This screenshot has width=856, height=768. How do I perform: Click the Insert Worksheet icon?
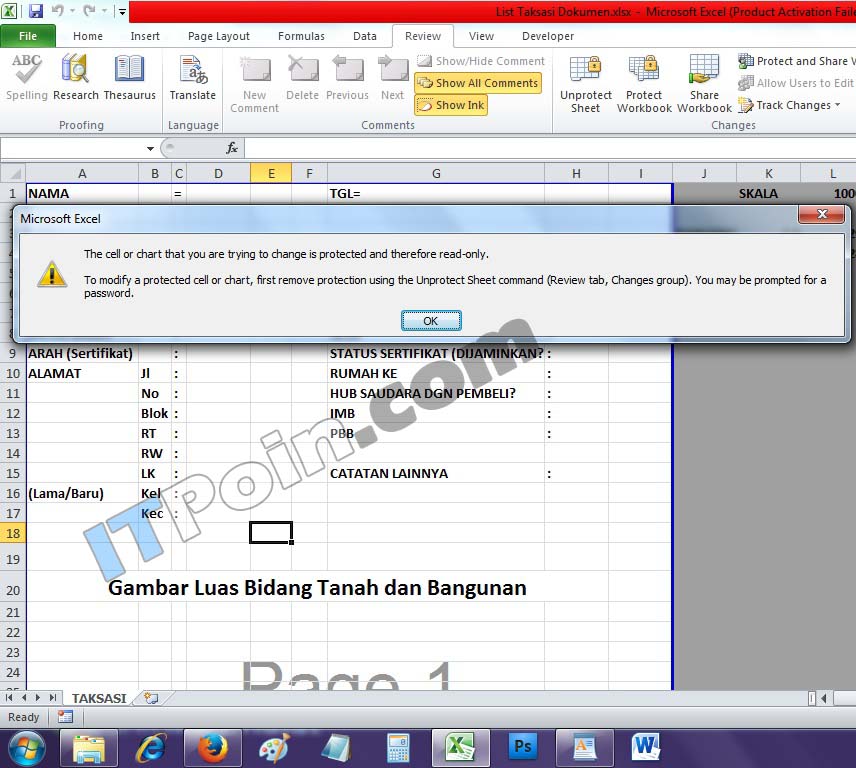click(151, 698)
